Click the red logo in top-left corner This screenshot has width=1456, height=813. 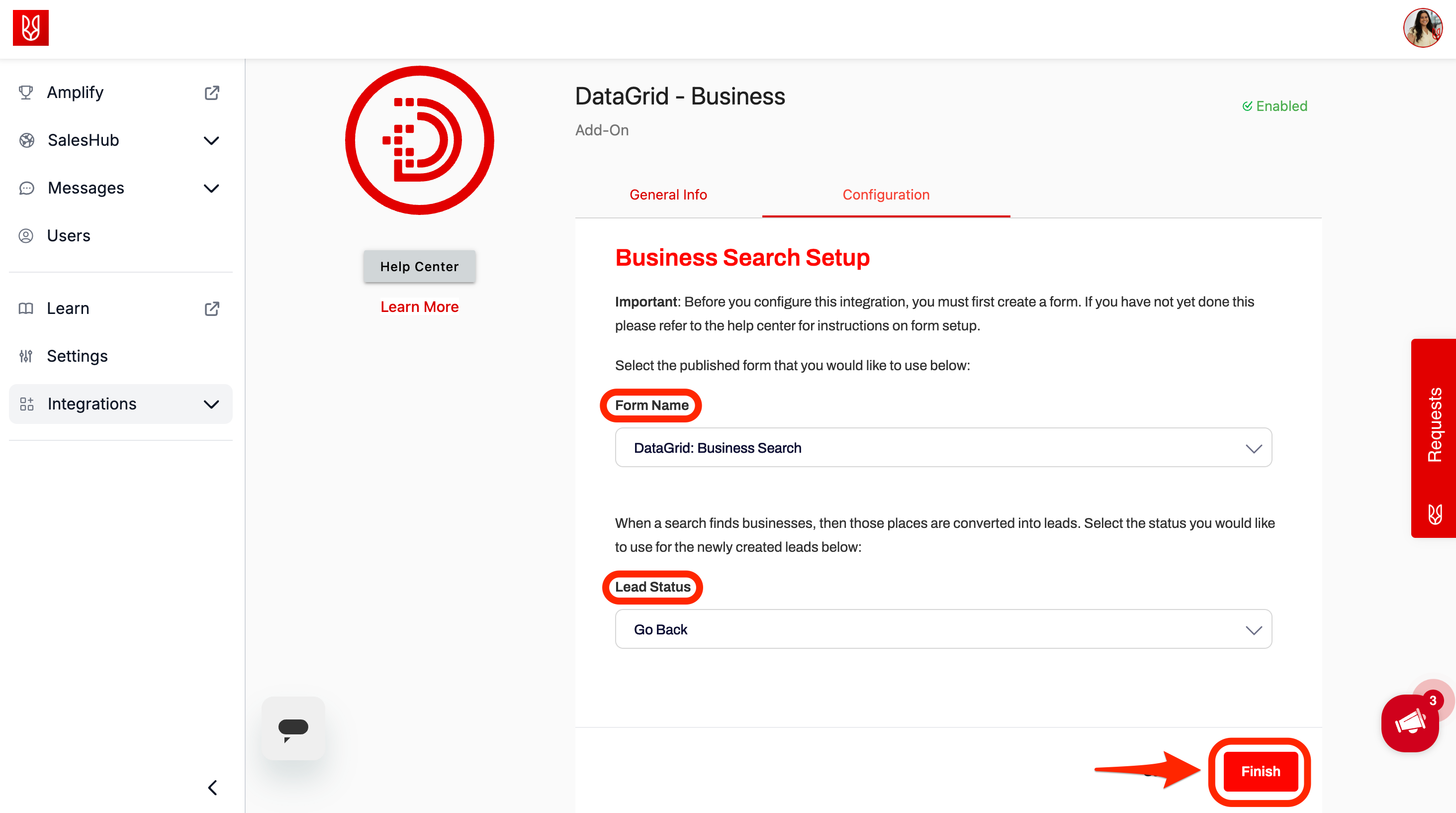(30, 27)
